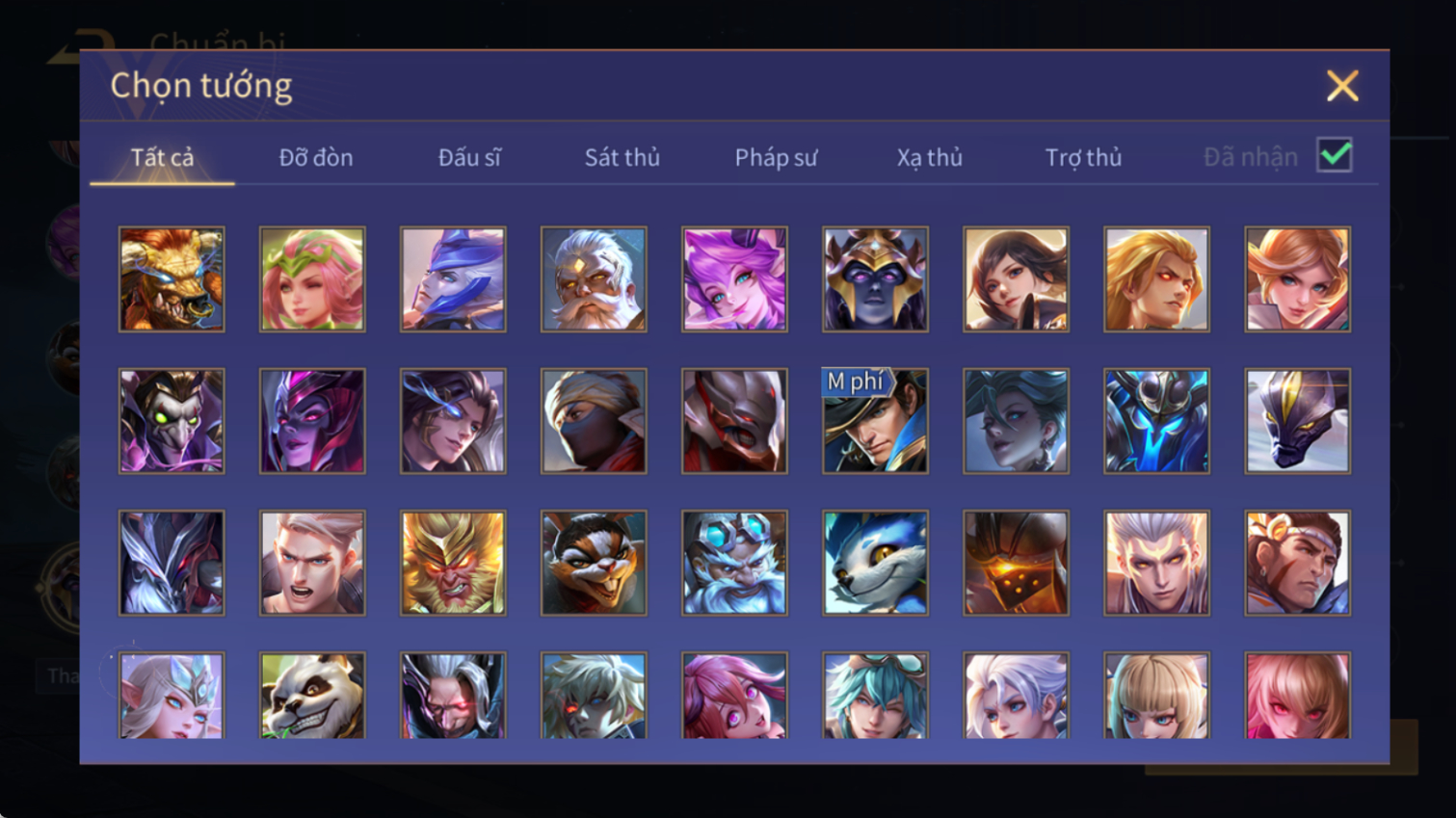1456x818 pixels.
Task: Show the 'Trợ thủ' hero category
Action: [x=1083, y=157]
